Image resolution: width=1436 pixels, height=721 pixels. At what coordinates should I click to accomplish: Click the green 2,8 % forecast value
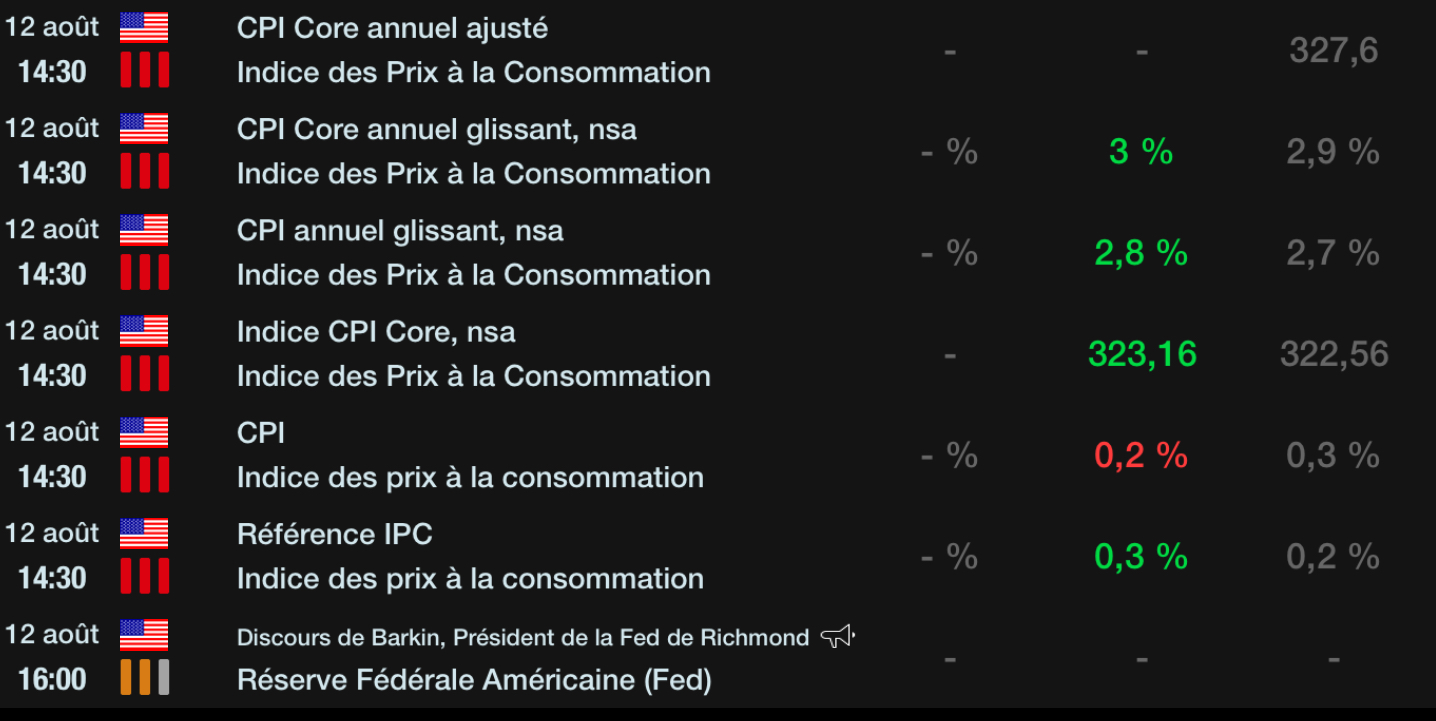point(1141,253)
